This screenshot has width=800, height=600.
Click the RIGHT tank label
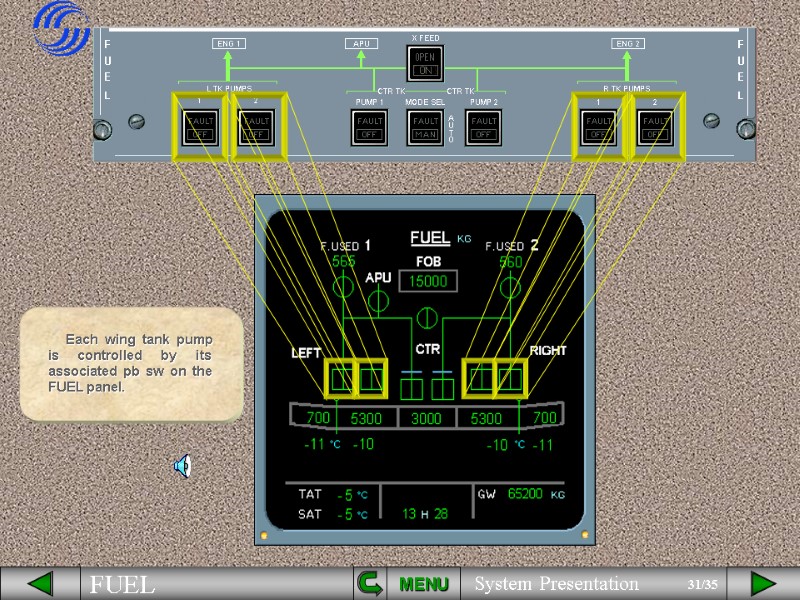point(548,351)
